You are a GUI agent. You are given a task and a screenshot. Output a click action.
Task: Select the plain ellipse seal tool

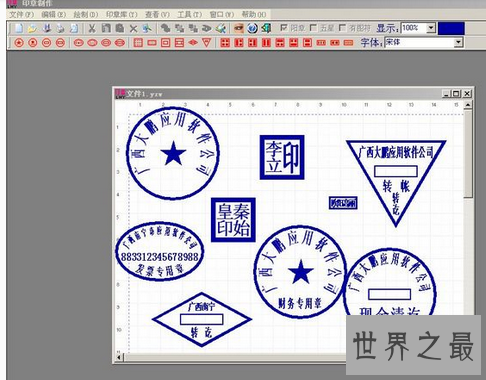(92, 43)
